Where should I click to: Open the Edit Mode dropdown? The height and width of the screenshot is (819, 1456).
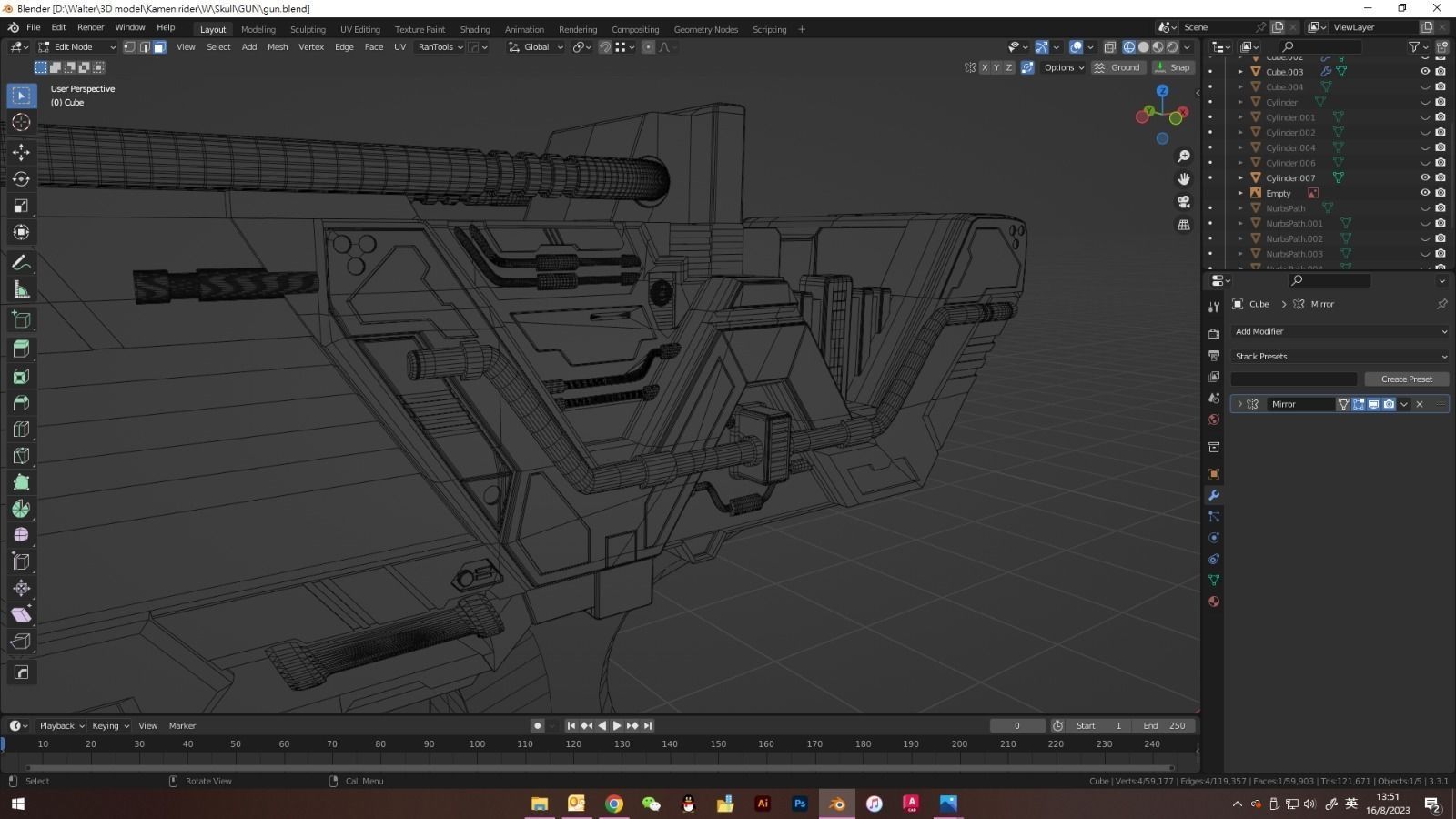coord(76,47)
